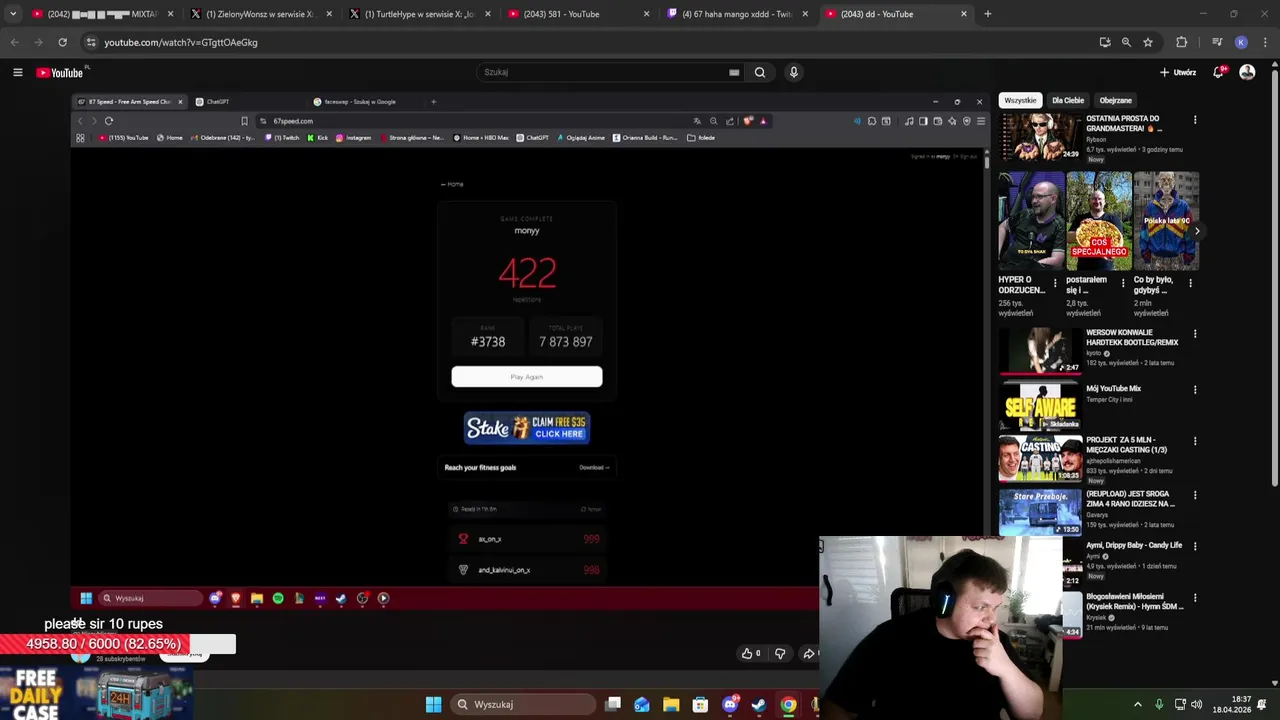Screen dimensions: 1280x720
Task: Open options for '(REUPLOAD) JEST SROGA ZIMA' video
Action: coord(1195,495)
